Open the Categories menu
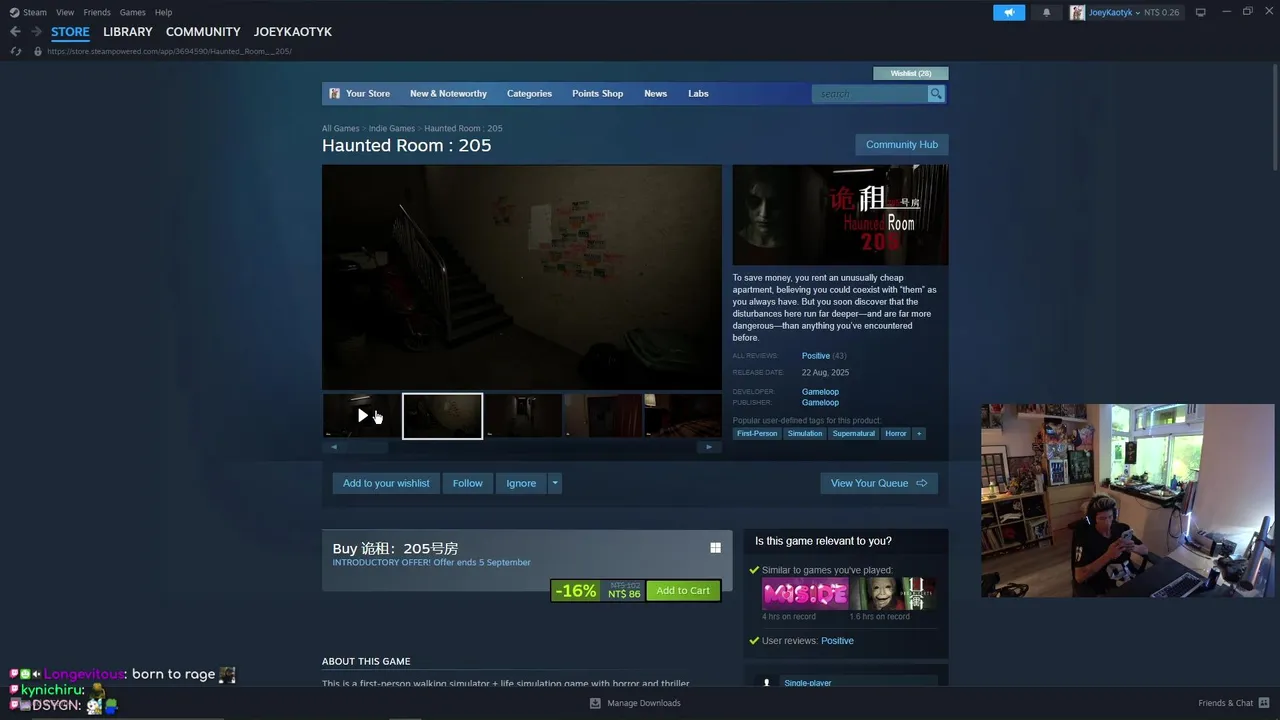The width and height of the screenshot is (1280, 720). [x=529, y=94]
